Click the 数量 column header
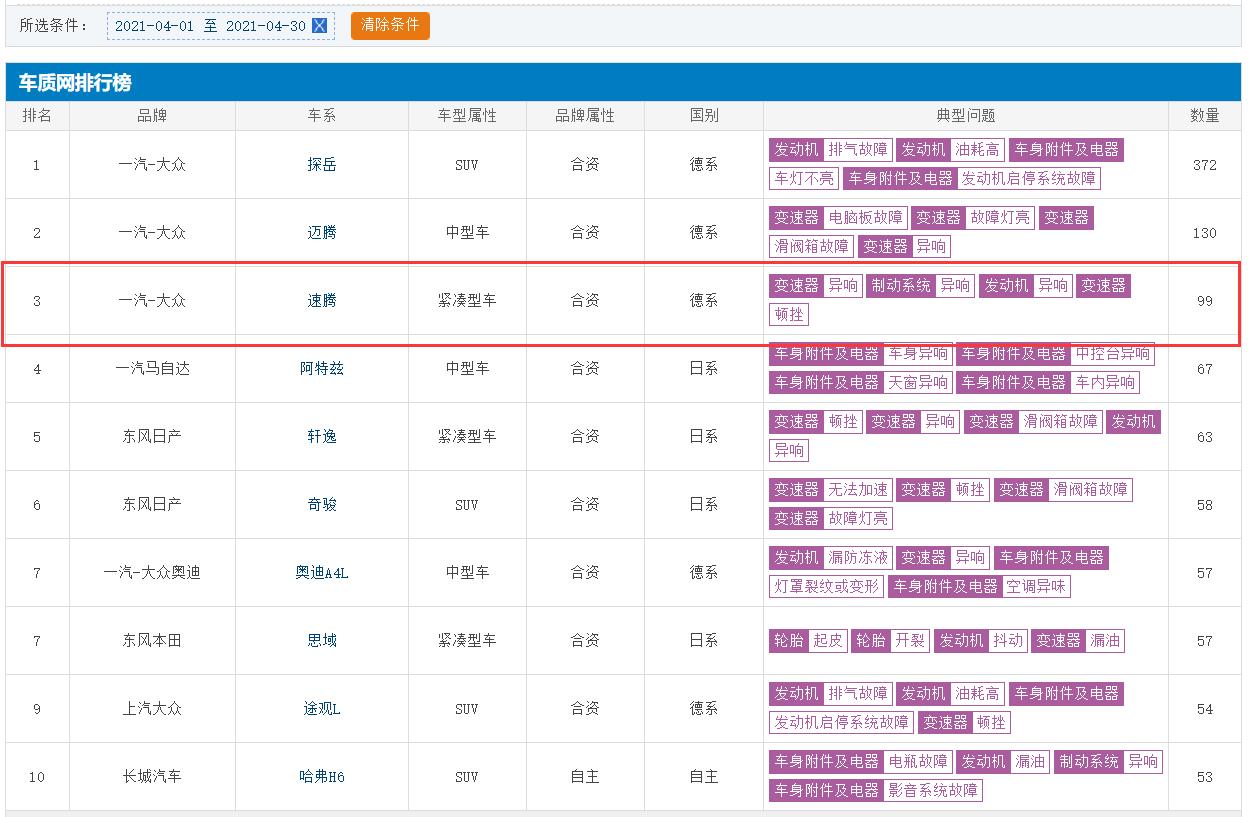This screenshot has width=1248, height=817. tap(1204, 116)
